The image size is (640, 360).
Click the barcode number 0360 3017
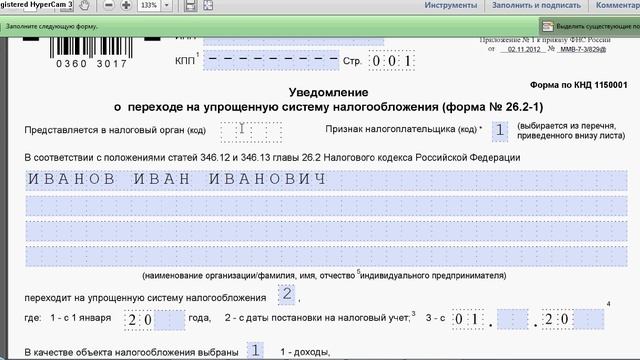coord(91,64)
